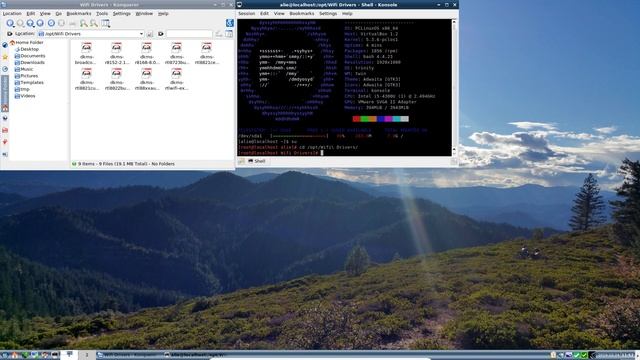Click the panel clock in the tray
The height and width of the screenshot is (360, 640).
pyautogui.click(x=615, y=356)
